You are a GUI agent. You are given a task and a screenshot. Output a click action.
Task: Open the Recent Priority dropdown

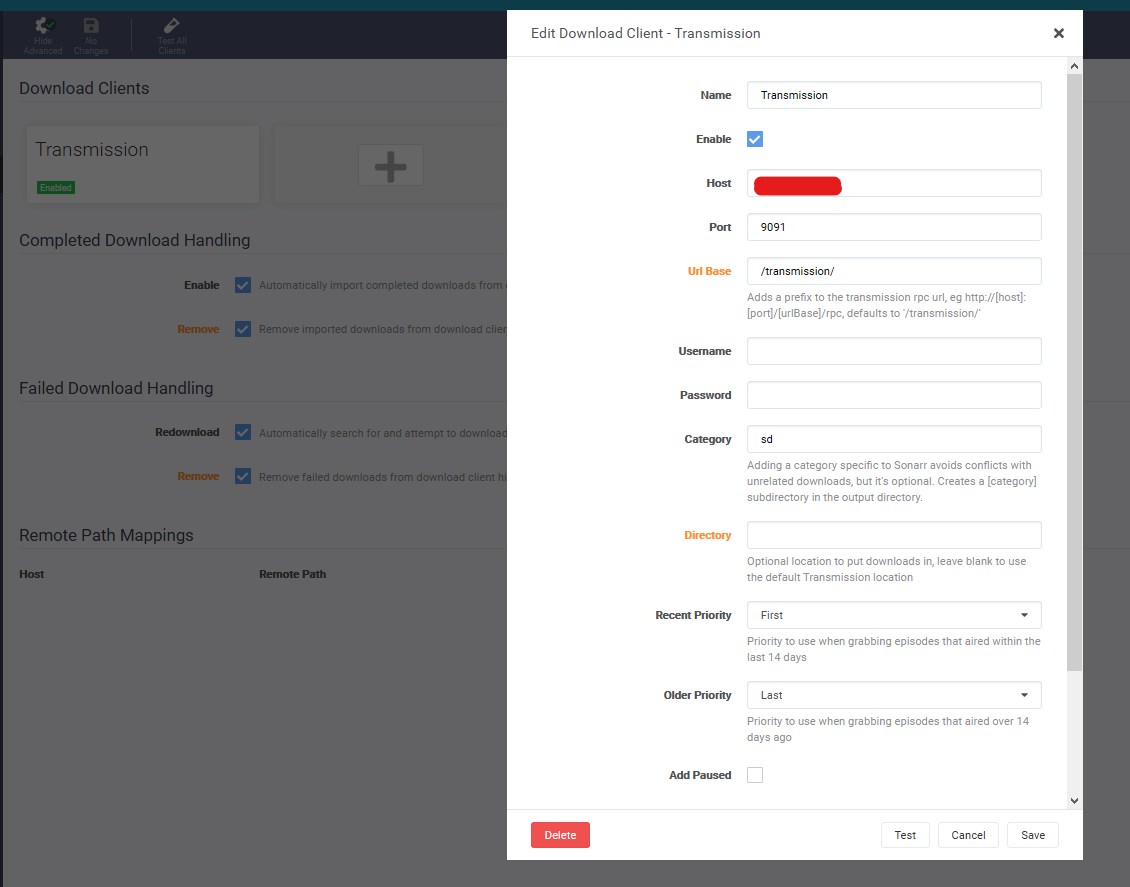point(894,615)
